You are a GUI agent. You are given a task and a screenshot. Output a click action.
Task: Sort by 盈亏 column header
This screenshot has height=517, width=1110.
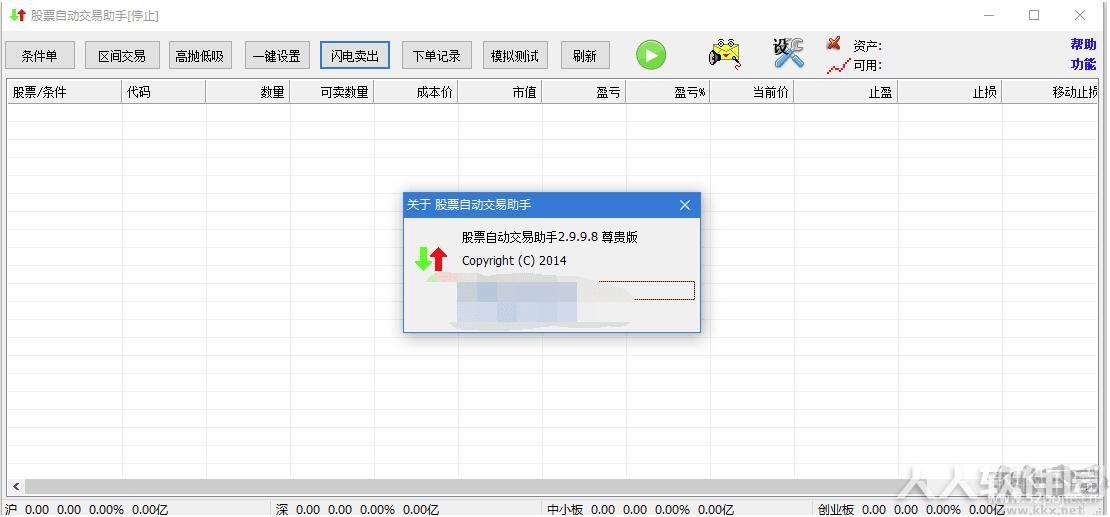pyautogui.click(x=584, y=92)
